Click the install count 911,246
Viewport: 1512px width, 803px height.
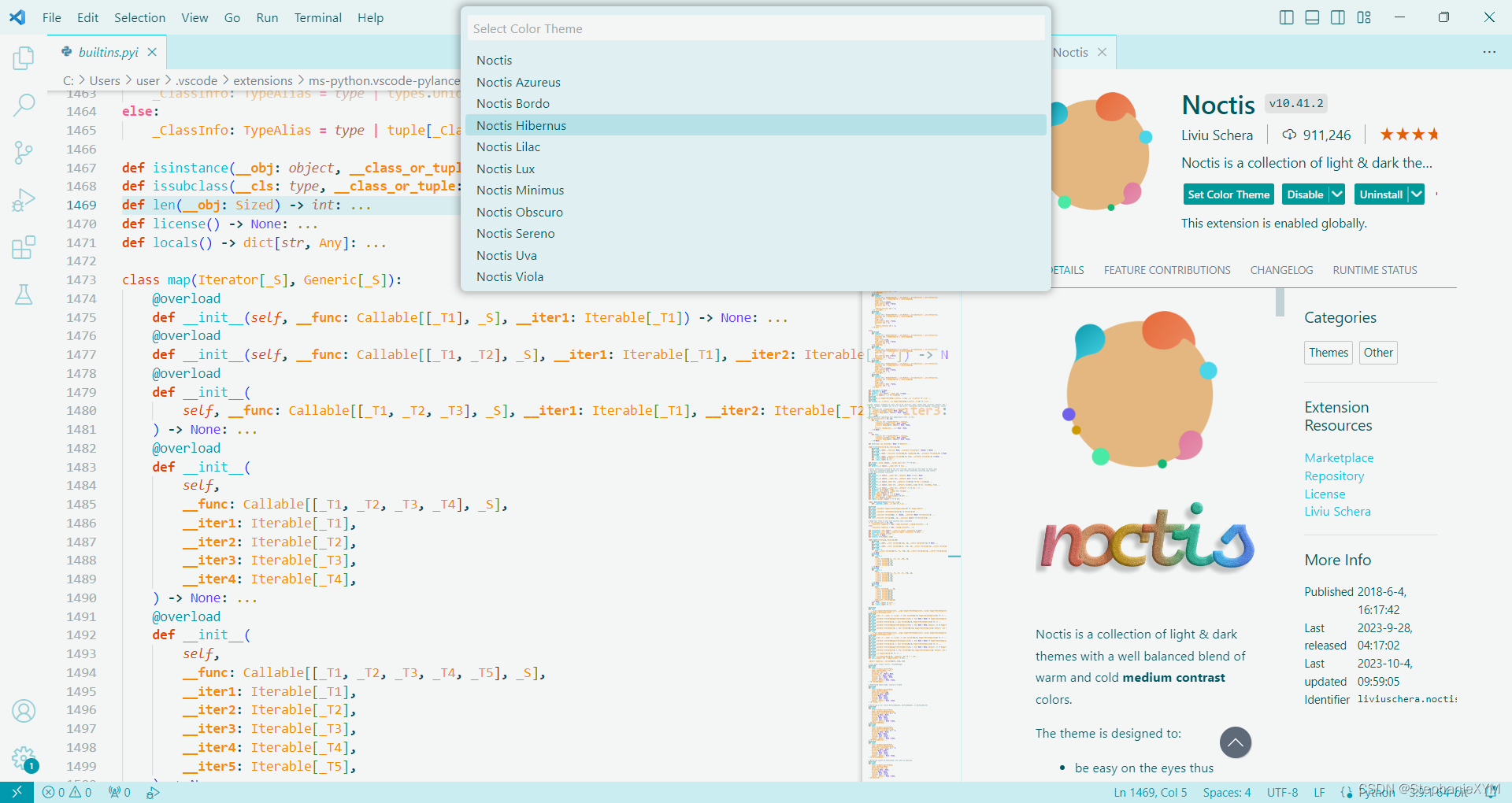click(x=1317, y=135)
